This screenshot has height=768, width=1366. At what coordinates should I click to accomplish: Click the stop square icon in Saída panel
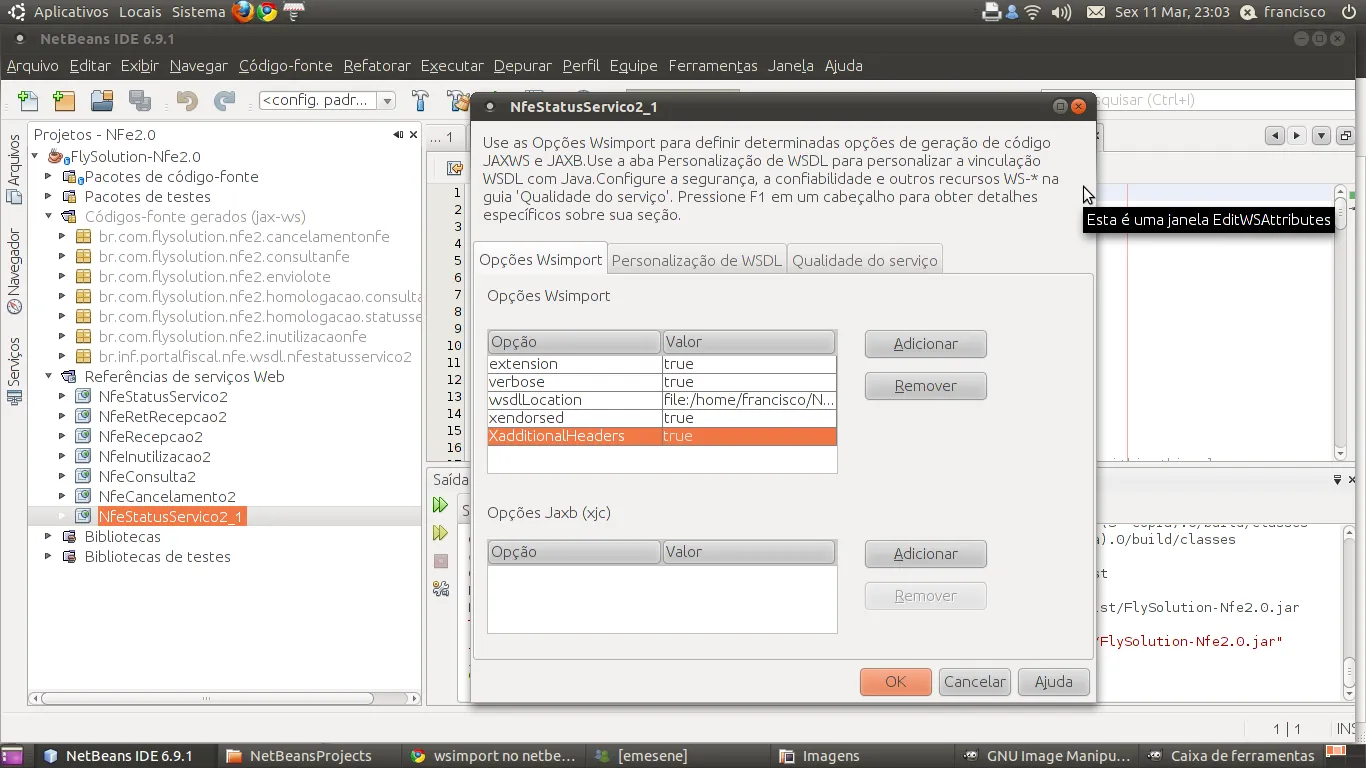click(x=440, y=561)
